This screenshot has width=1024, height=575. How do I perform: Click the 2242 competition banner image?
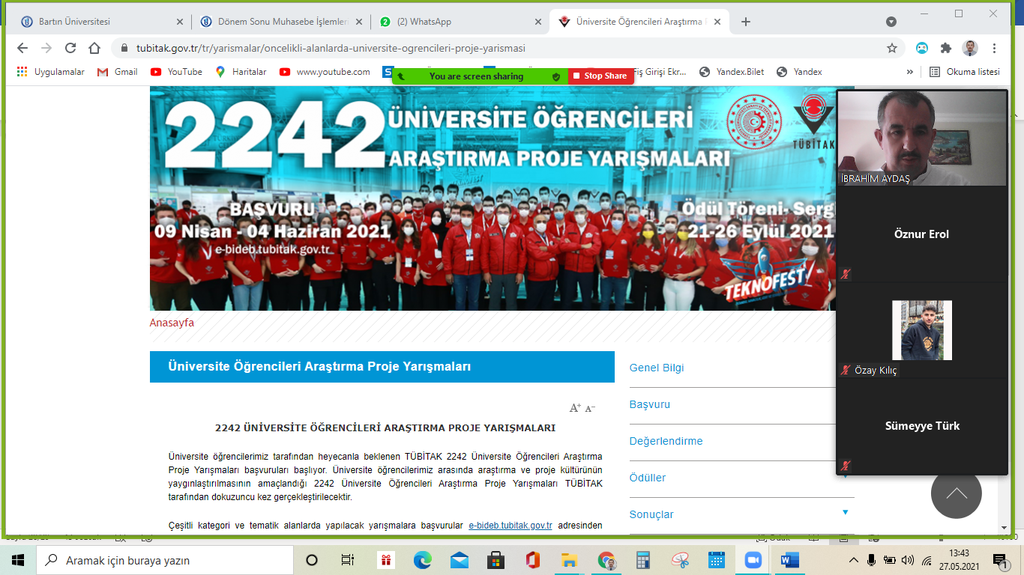[492, 199]
